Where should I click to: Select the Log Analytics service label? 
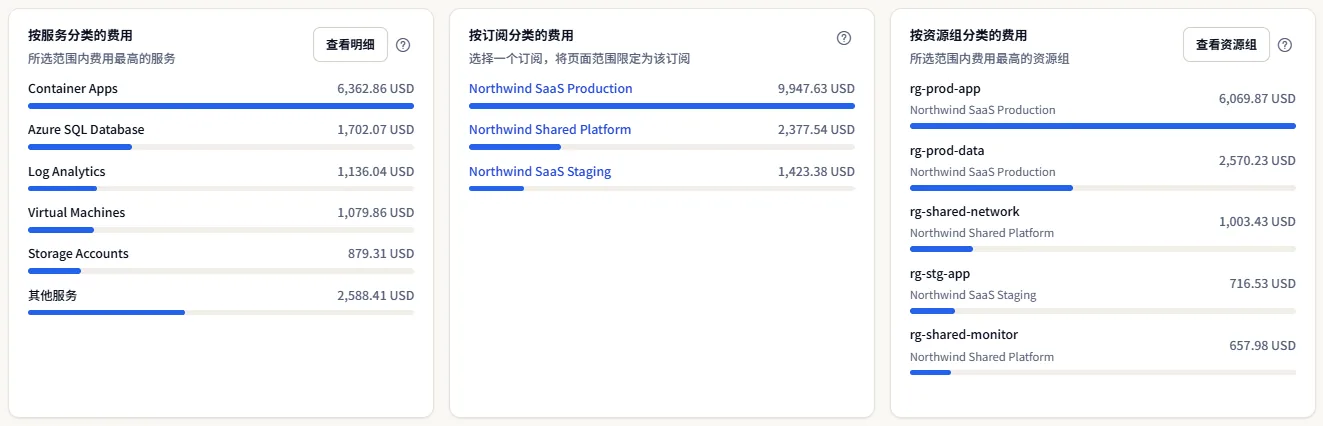click(x=67, y=172)
